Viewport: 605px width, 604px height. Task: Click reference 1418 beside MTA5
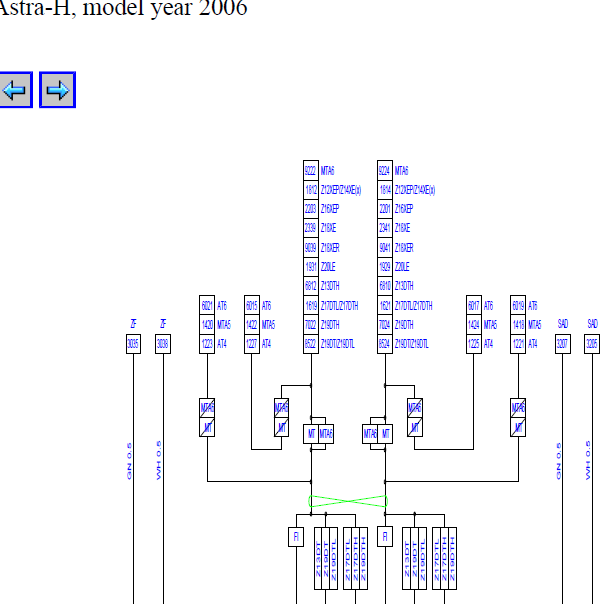518,325
